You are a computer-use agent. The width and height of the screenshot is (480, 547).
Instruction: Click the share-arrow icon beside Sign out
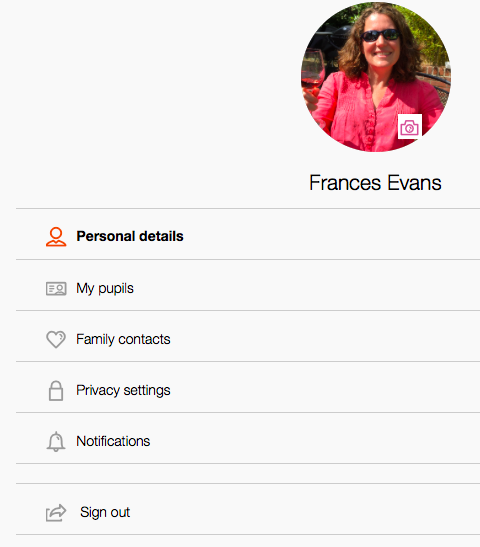click(56, 513)
